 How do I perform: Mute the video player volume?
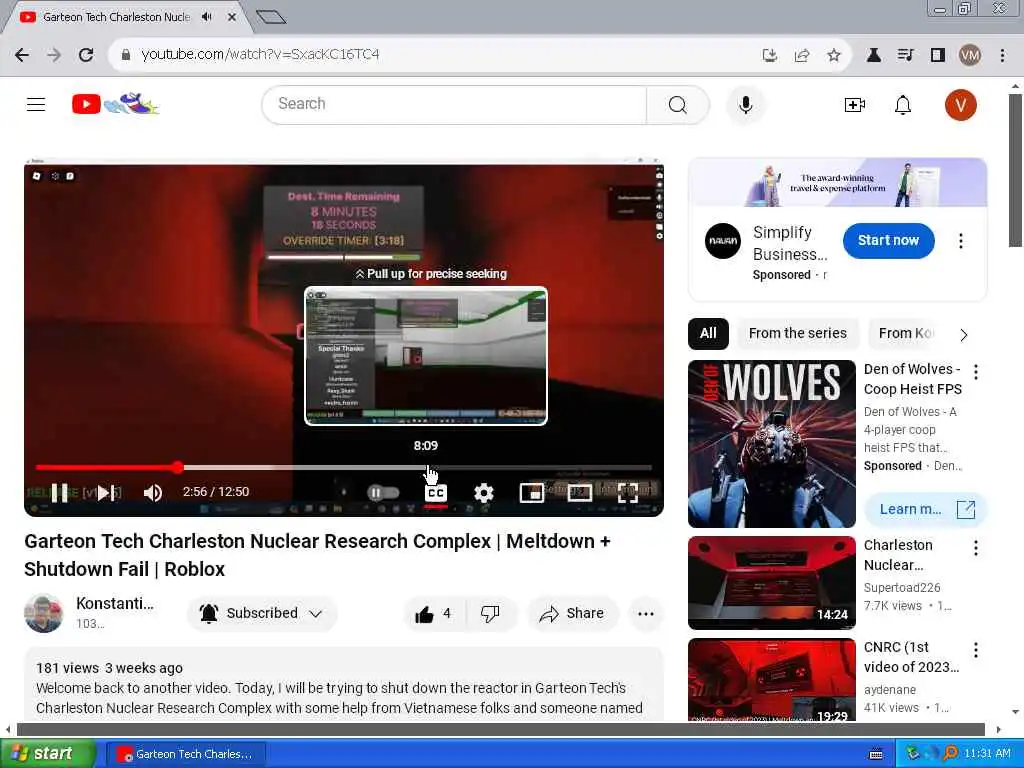[x=152, y=492]
